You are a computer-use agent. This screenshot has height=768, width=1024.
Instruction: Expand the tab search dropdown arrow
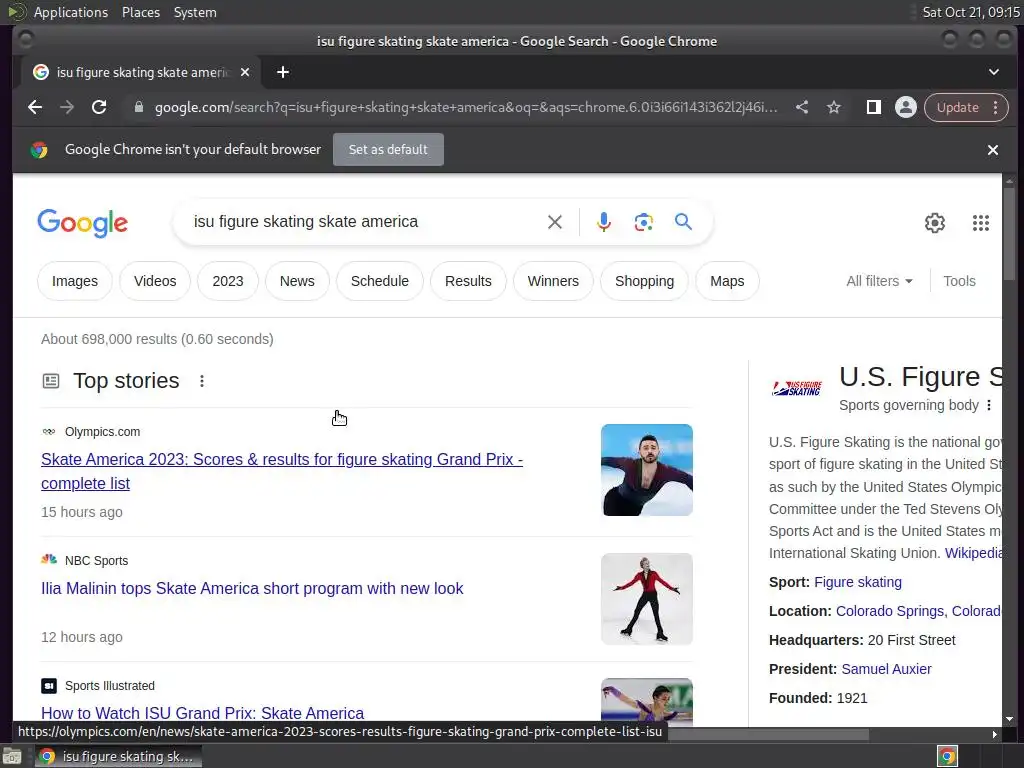click(994, 72)
